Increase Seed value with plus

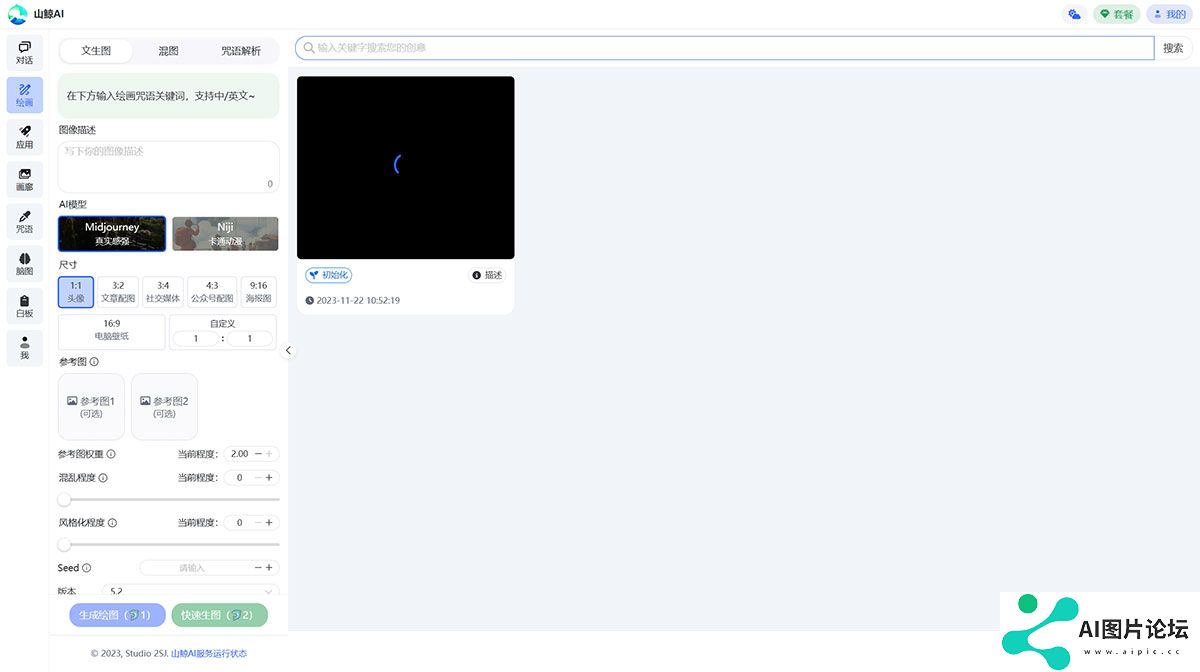tap(269, 568)
